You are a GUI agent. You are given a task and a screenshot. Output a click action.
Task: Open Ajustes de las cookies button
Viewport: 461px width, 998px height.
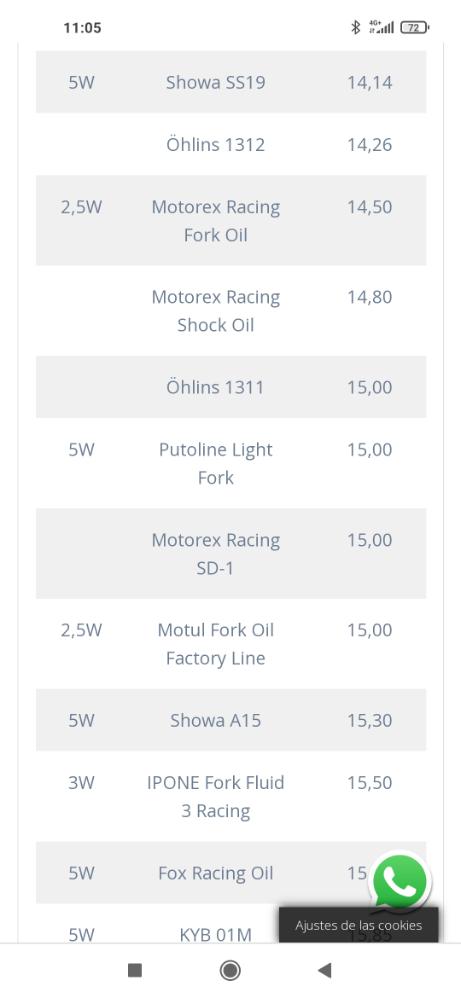point(358,925)
